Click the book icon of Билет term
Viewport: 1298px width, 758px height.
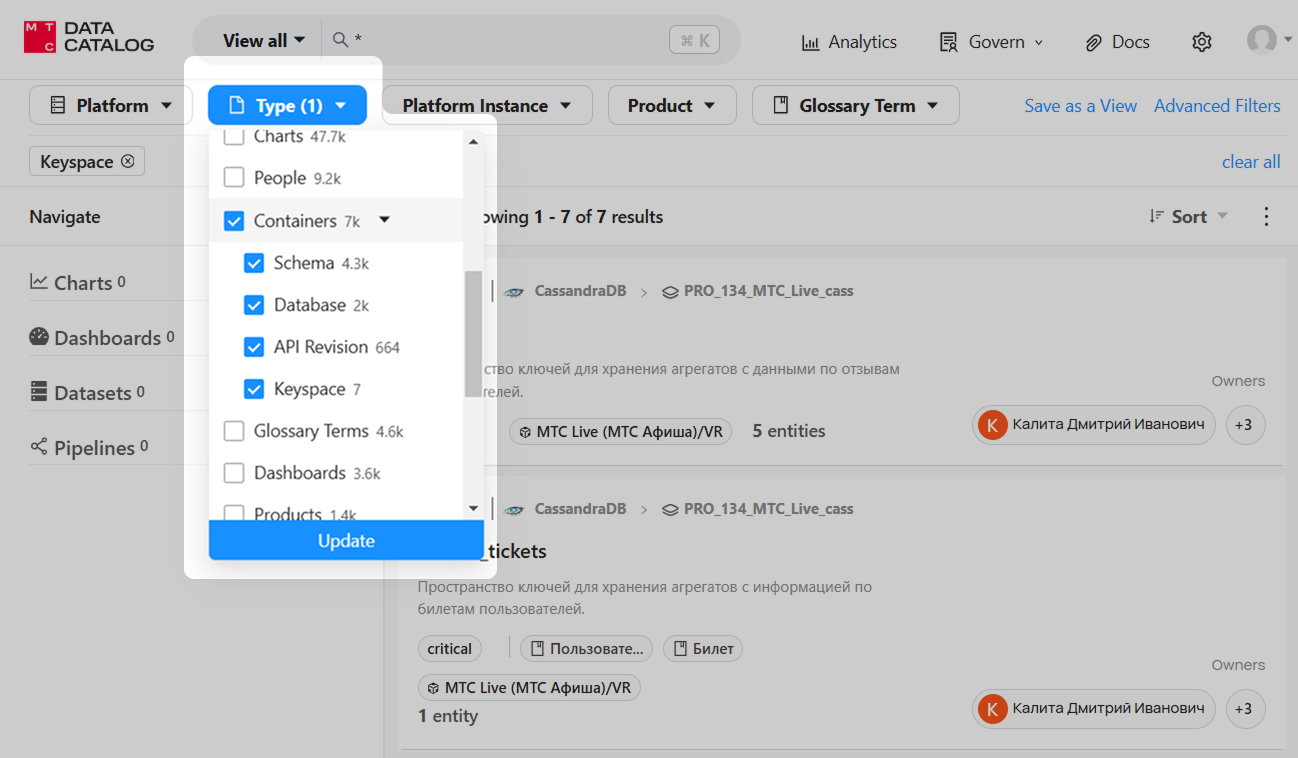680,649
